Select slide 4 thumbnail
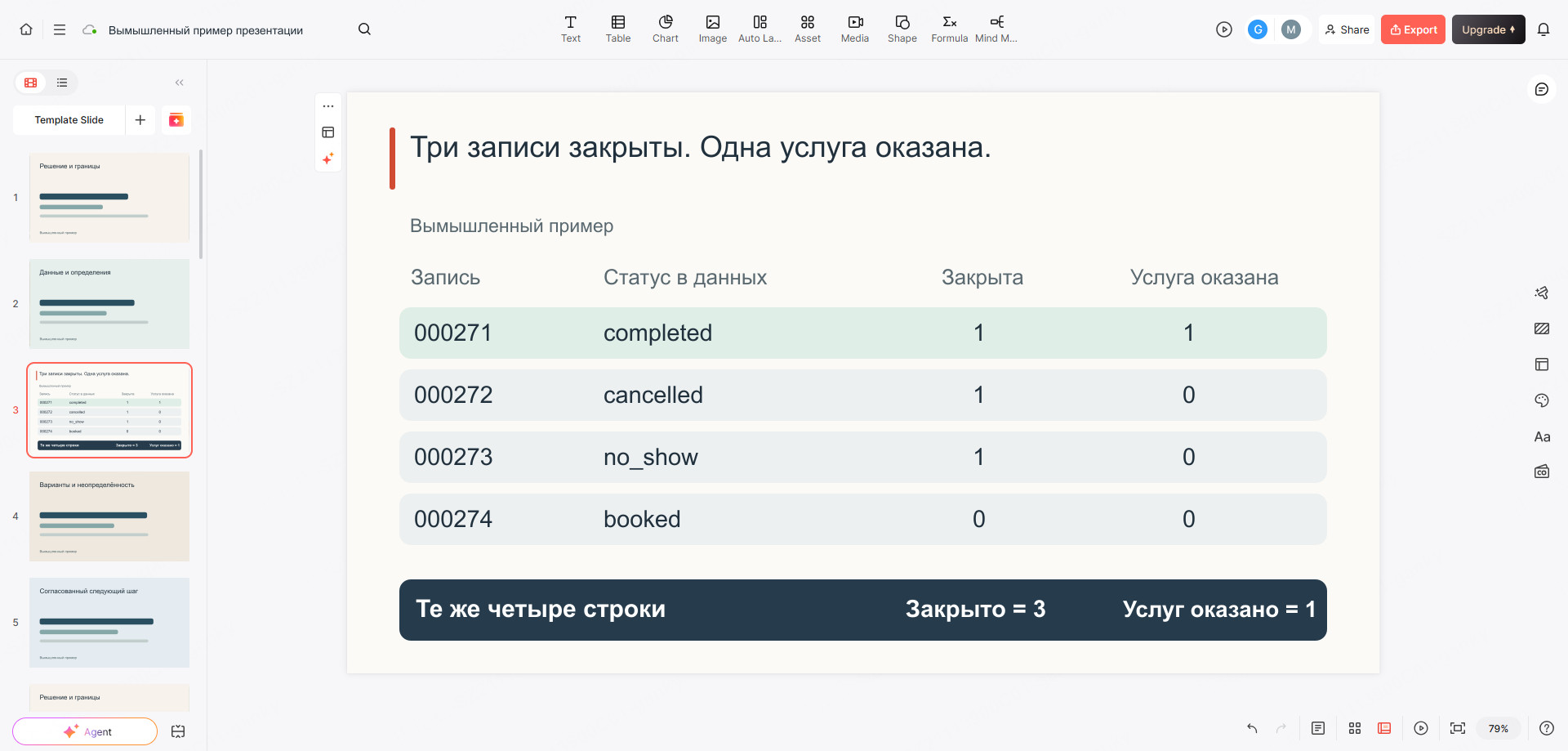This screenshot has height=751, width=1568. point(109,516)
